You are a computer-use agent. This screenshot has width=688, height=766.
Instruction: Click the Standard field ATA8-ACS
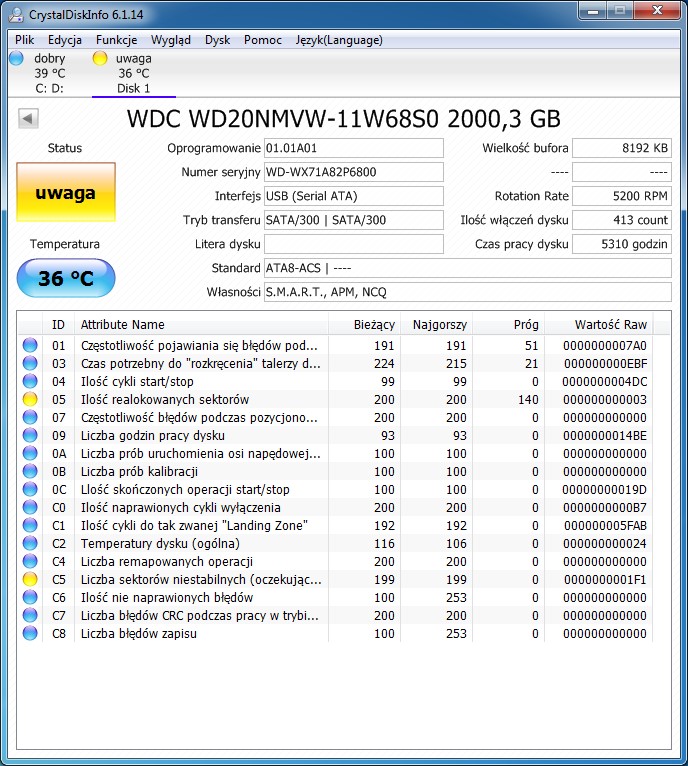coord(468,268)
